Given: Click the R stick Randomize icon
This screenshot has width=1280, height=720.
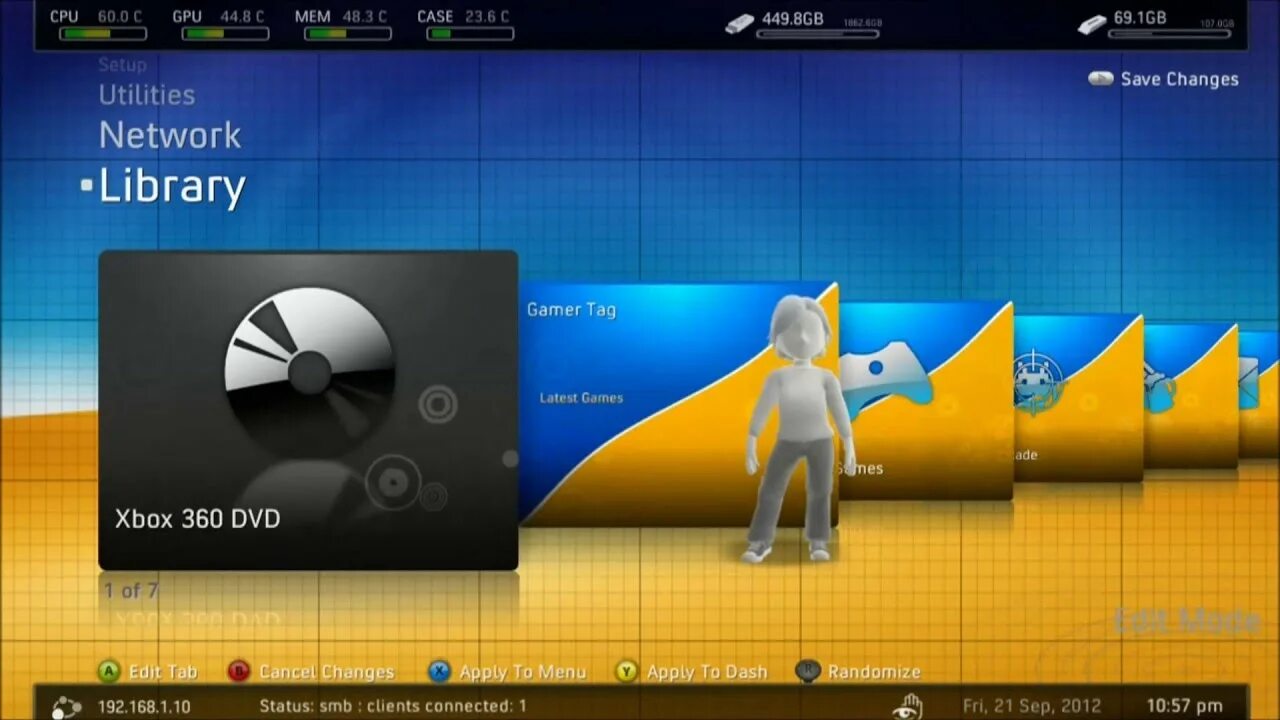Looking at the screenshot, I should point(807,671).
